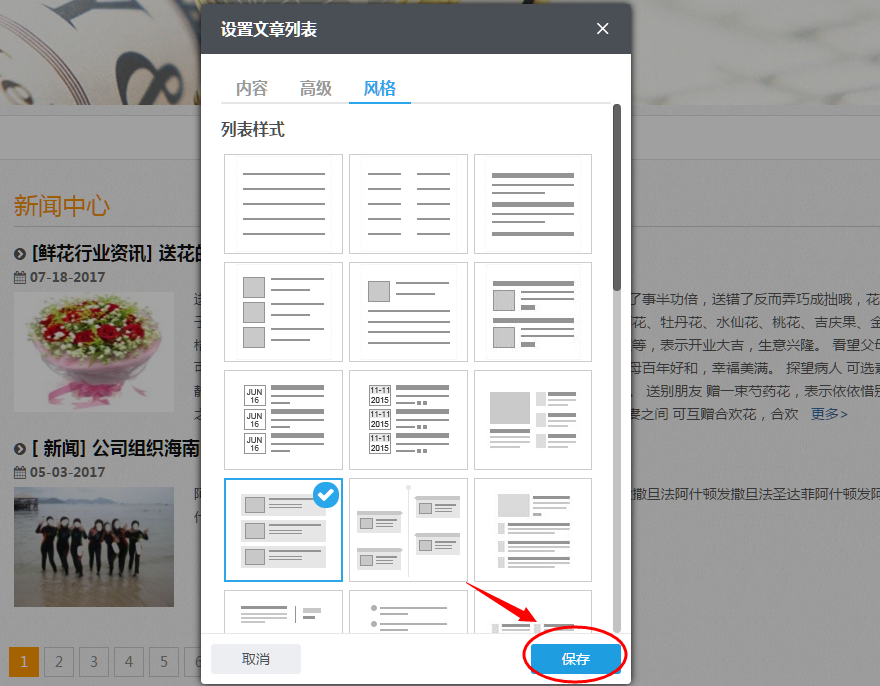
Task: Deselect the currently highlighted style template
Action: (x=283, y=530)
